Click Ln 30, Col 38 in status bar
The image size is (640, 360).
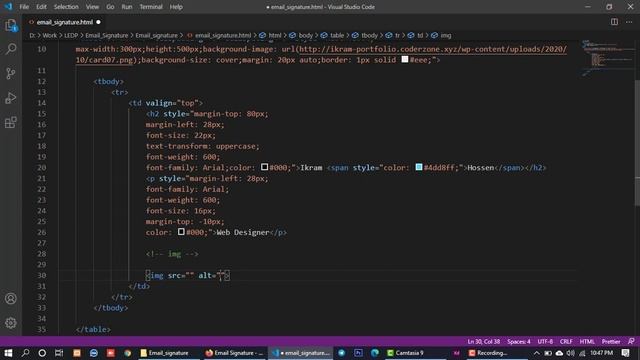pos(484,341)
